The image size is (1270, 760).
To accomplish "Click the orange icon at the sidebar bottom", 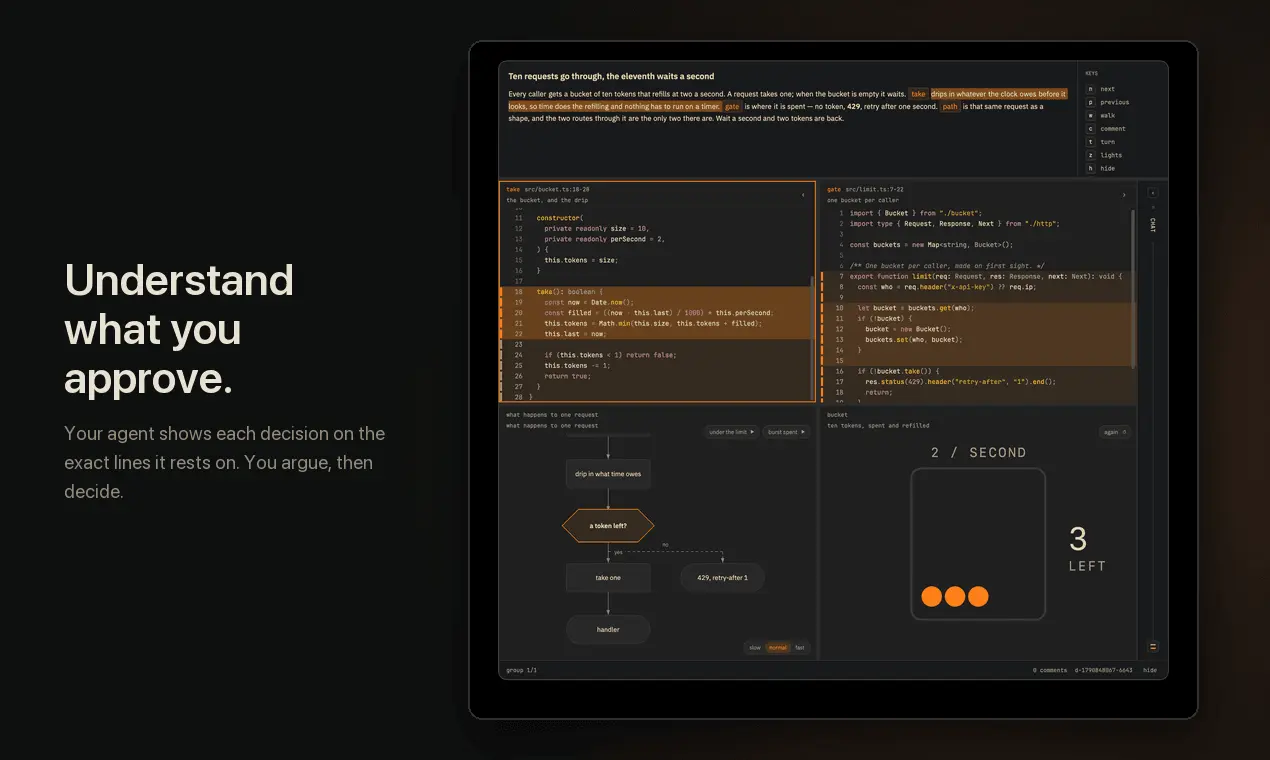I will (1152, 647).
